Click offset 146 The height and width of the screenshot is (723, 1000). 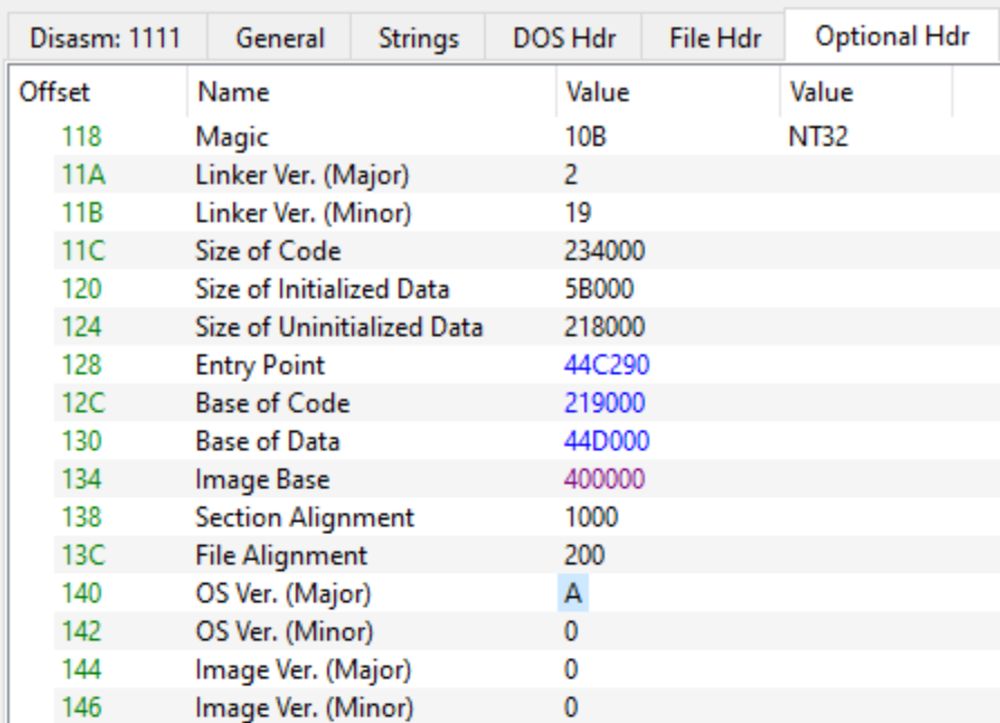[82, 707]
